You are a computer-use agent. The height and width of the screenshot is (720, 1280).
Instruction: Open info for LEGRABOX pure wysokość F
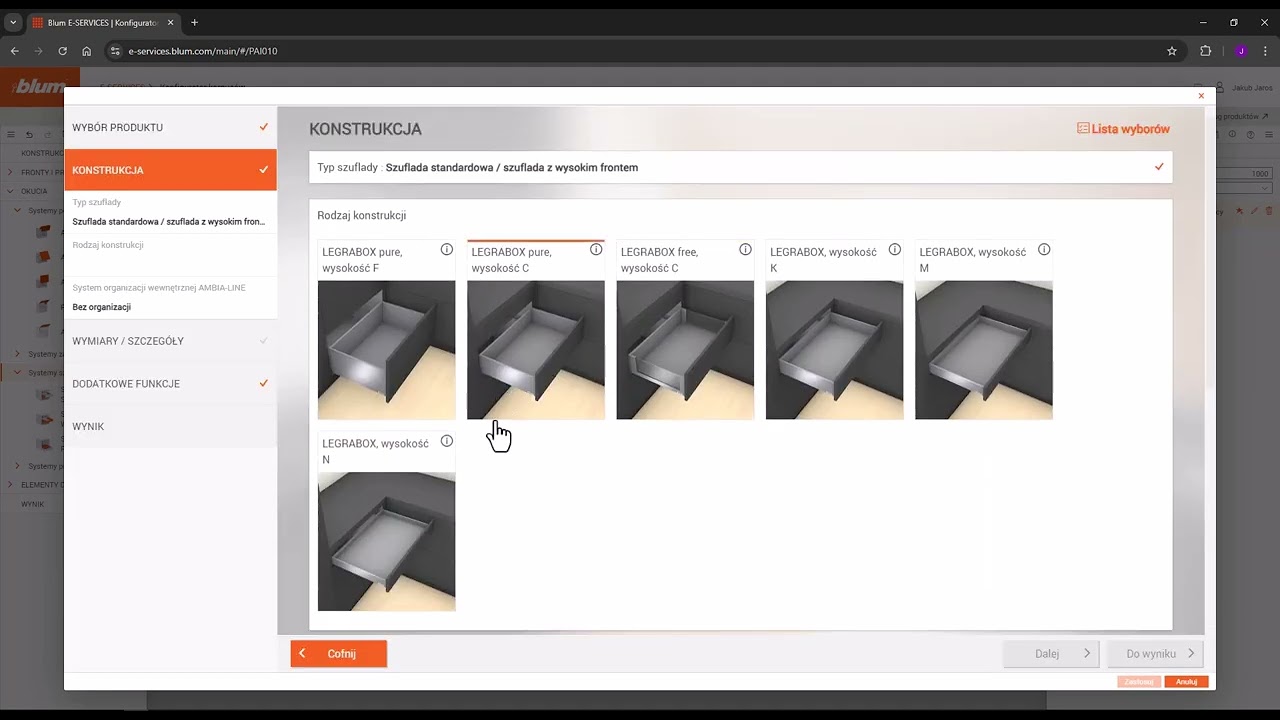(x=447, y=249)
